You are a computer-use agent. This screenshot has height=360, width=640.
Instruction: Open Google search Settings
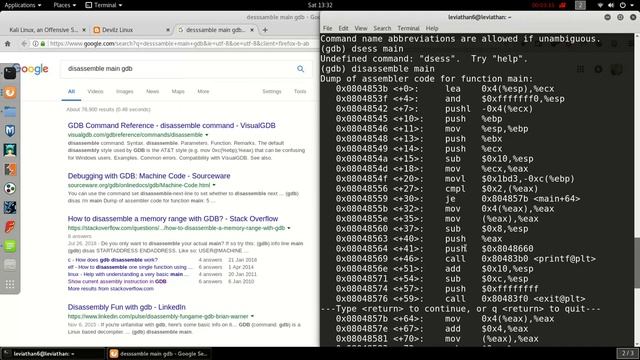272,91
